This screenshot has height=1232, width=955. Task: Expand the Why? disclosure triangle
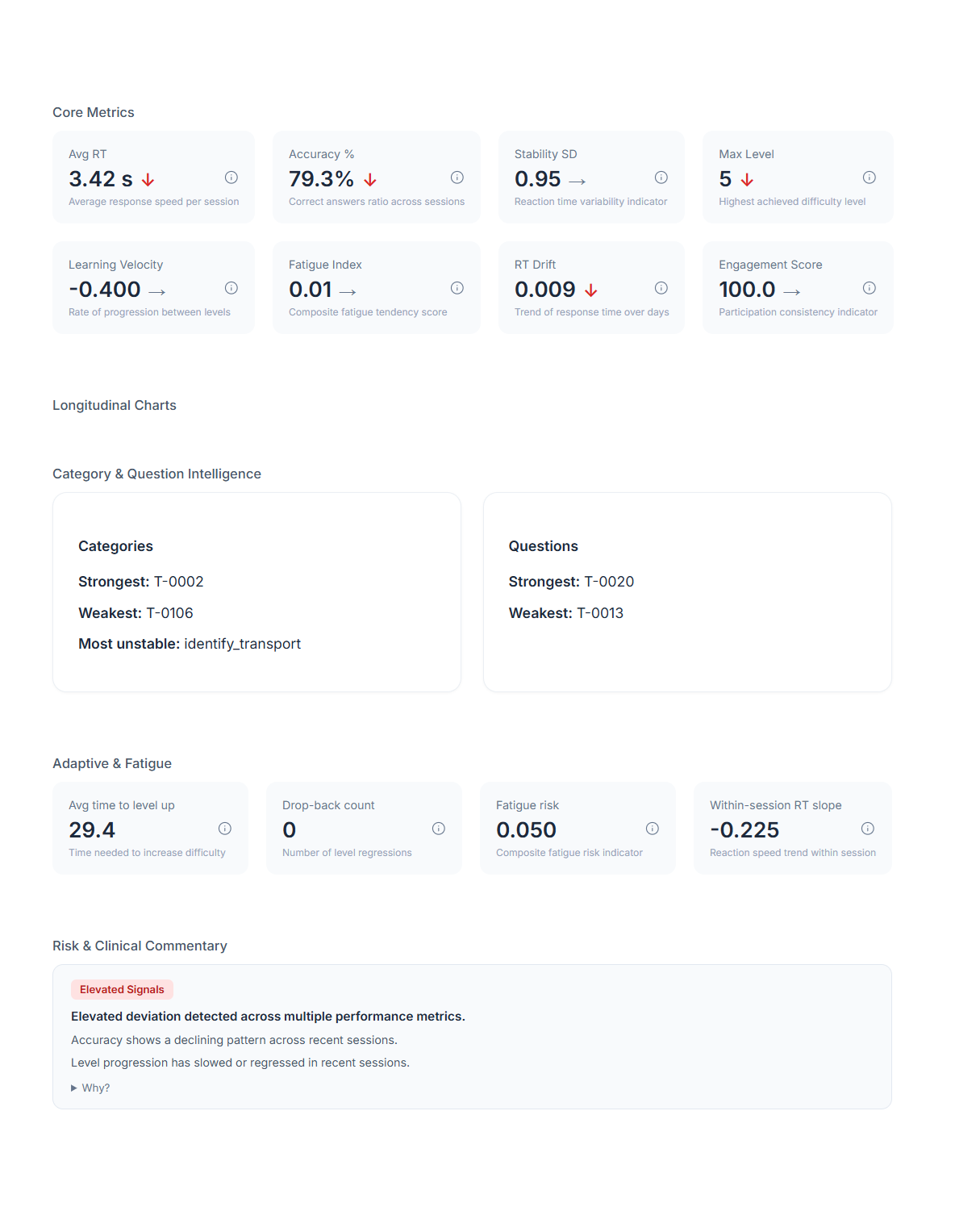tap(74, 1088)
